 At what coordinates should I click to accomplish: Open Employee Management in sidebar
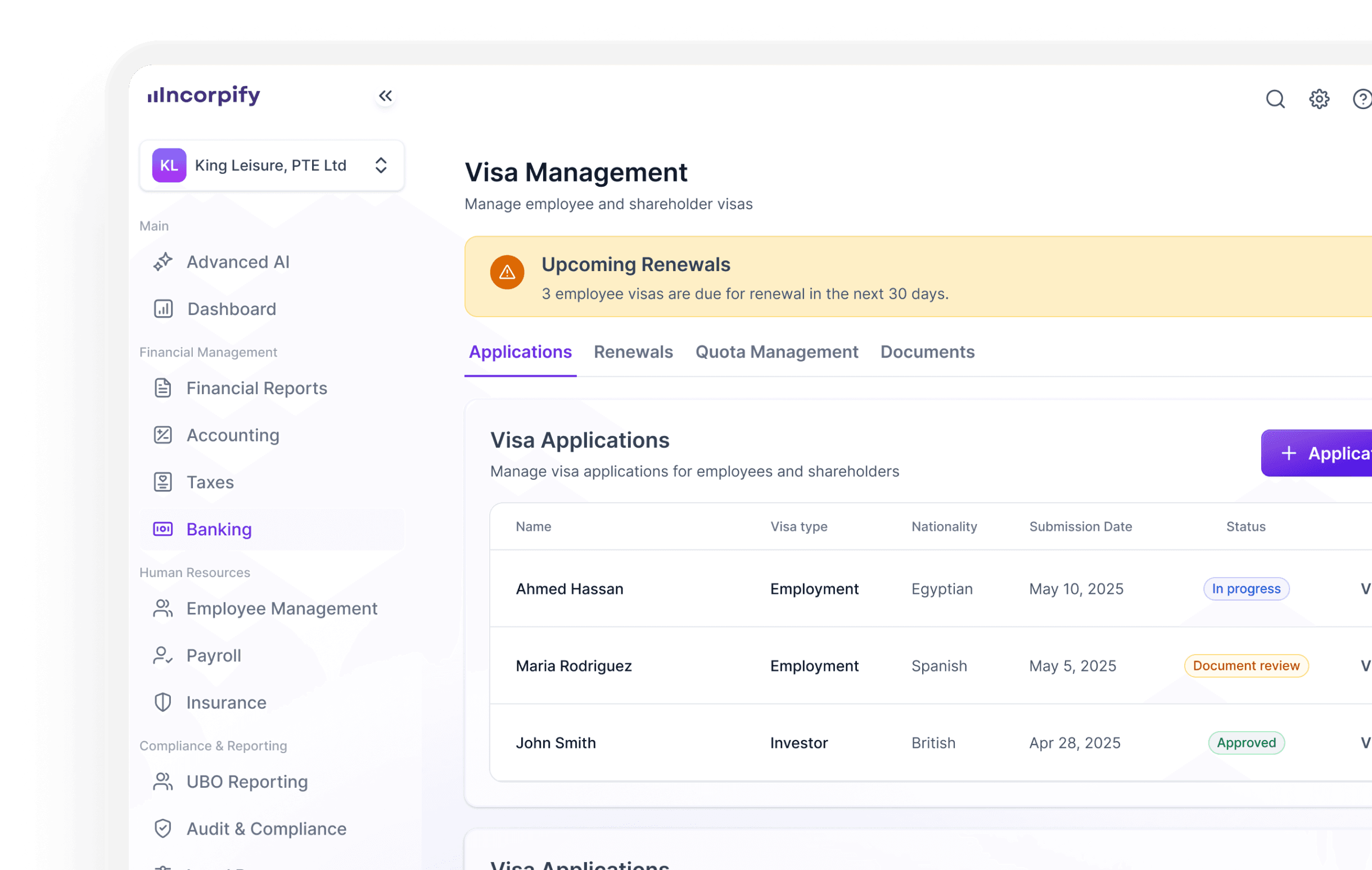coord(282,608)
